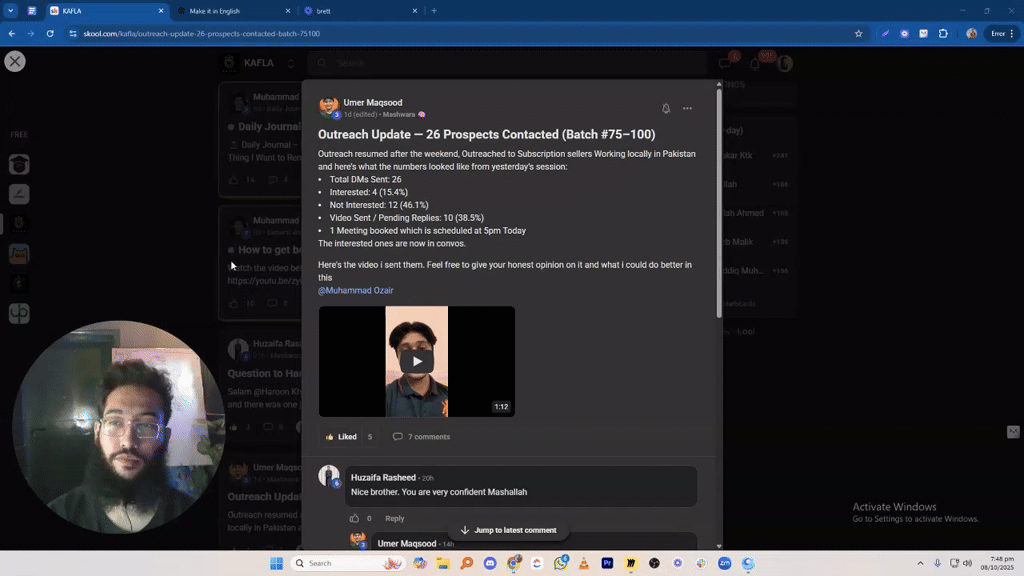Open Premiere Pro from the taskbar

click(x=607, y=563)
